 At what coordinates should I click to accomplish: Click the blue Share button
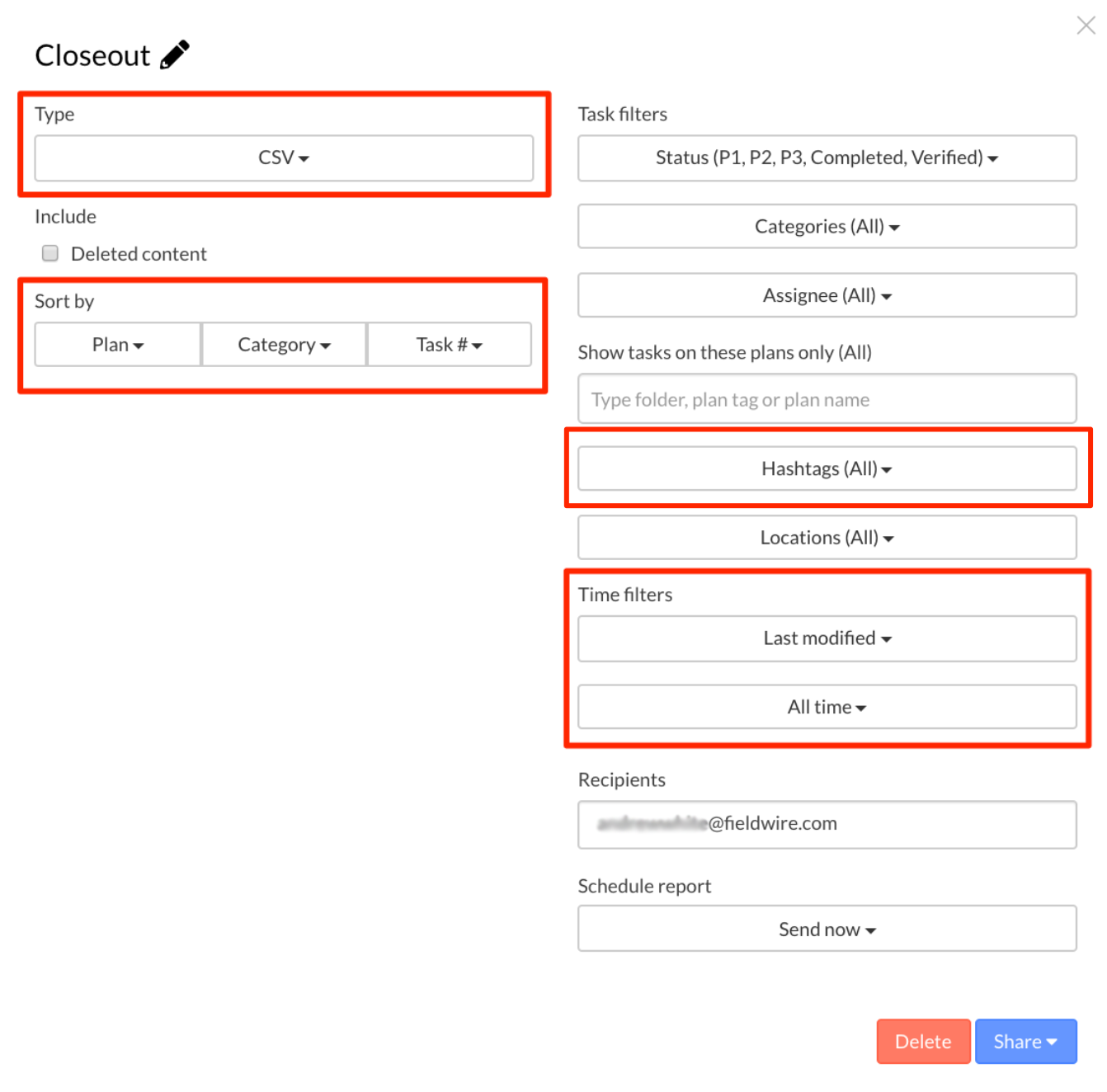pyautogui.click(x=1025, y=1042)
